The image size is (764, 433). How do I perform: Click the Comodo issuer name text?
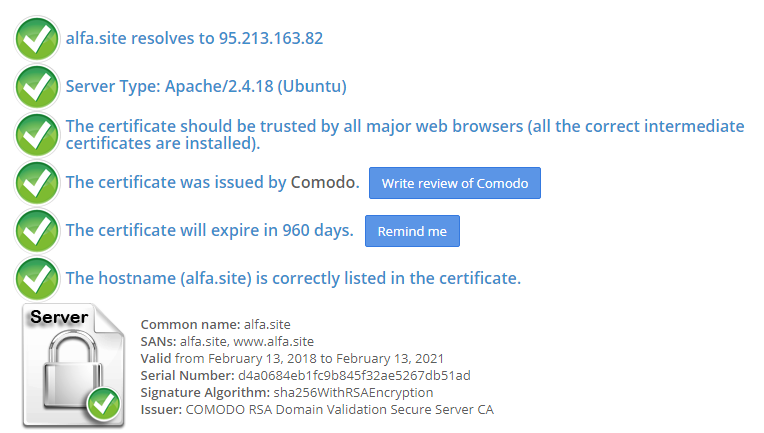coord(325,182)
